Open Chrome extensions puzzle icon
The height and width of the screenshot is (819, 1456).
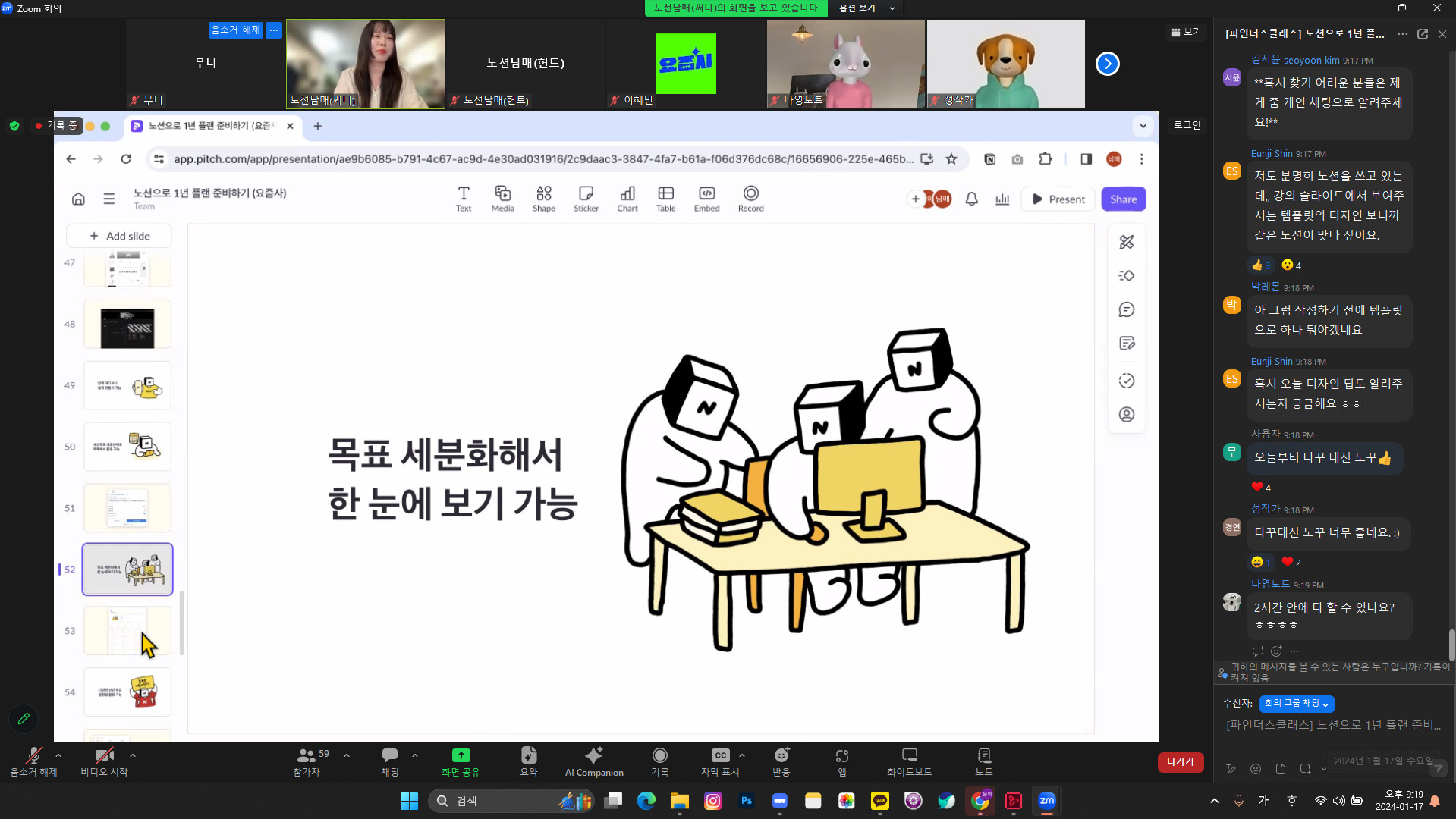(x=1046, y=159)
